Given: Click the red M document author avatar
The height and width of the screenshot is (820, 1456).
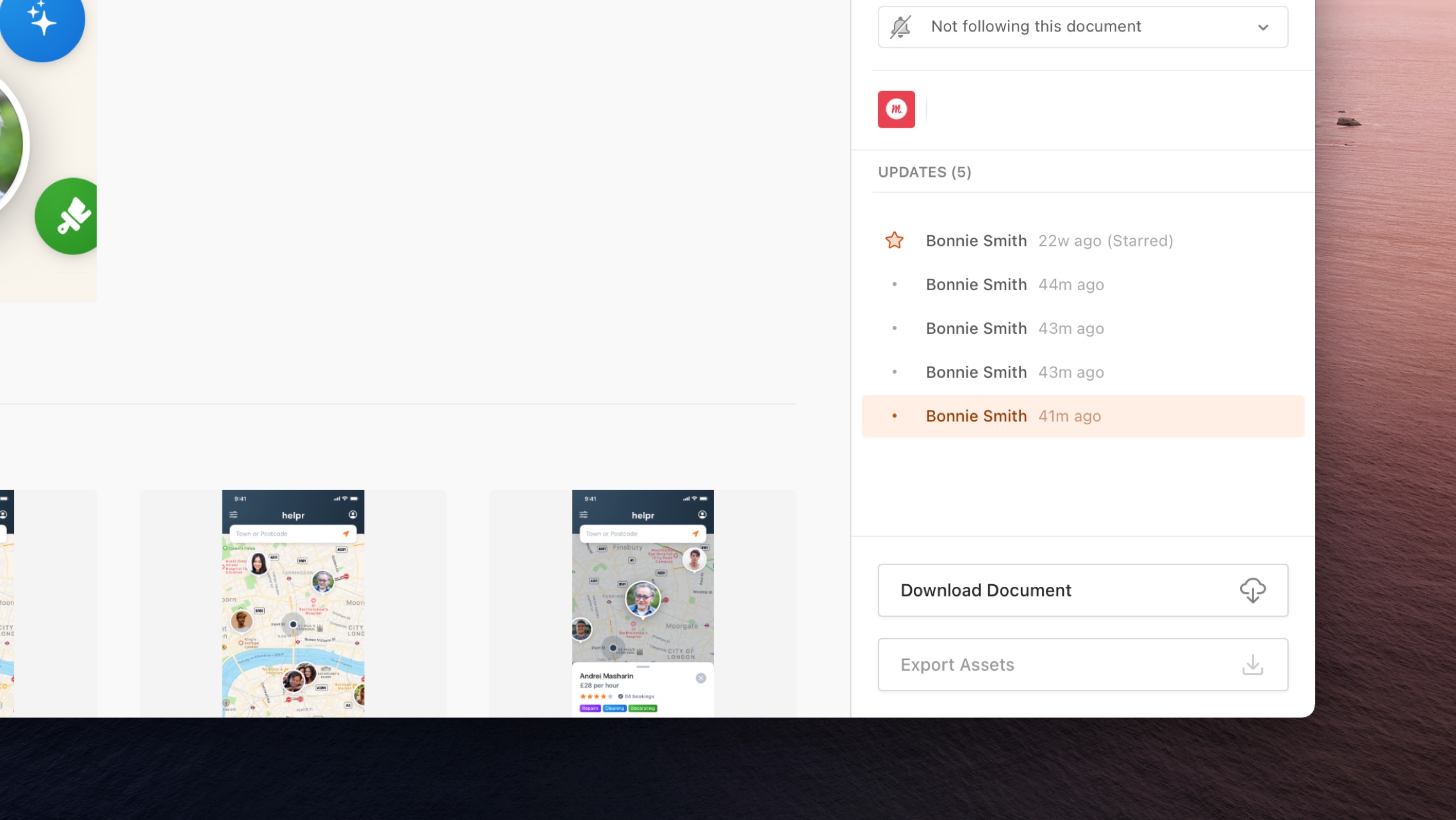Looking at the screenshot, I should click(x=896, y=109).
